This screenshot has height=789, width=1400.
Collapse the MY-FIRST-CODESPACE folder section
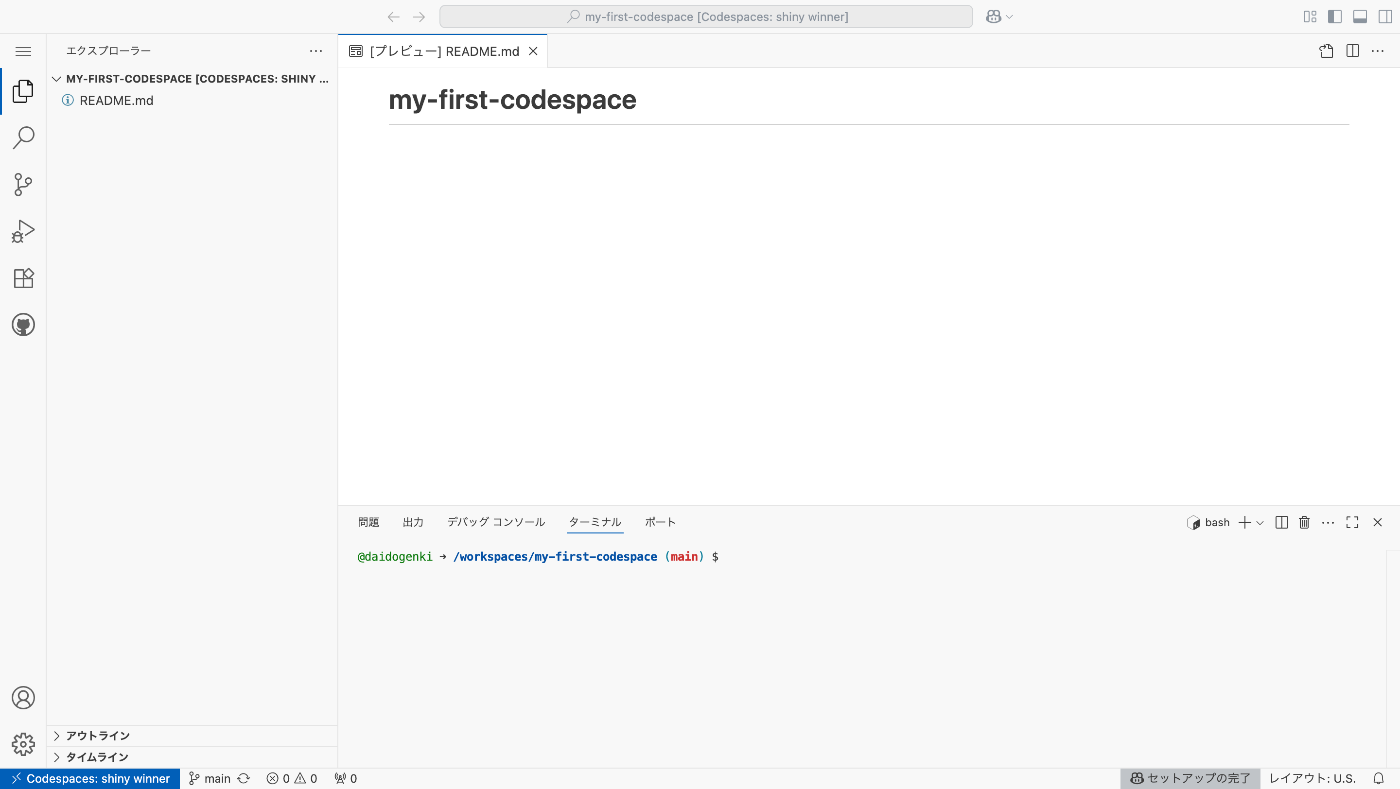(190, 79)
